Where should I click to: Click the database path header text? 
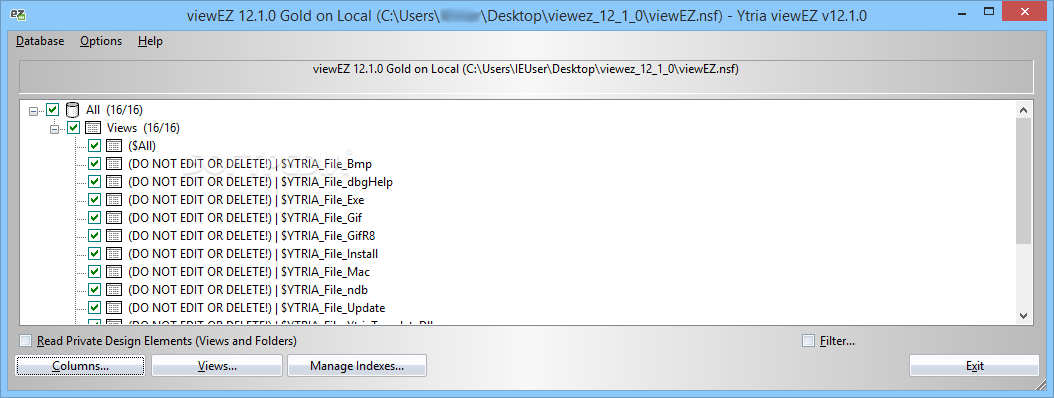coord(526,69)
